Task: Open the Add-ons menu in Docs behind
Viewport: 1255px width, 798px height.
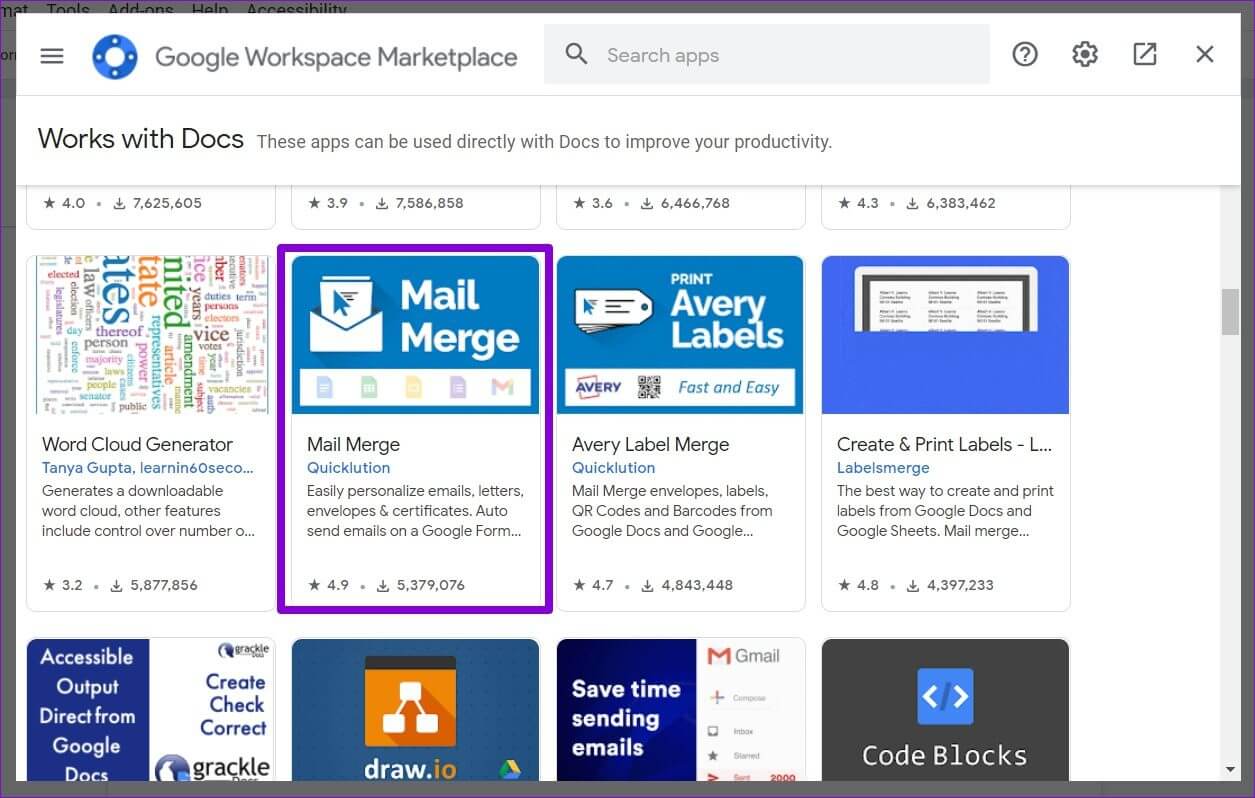Action: 140,9
